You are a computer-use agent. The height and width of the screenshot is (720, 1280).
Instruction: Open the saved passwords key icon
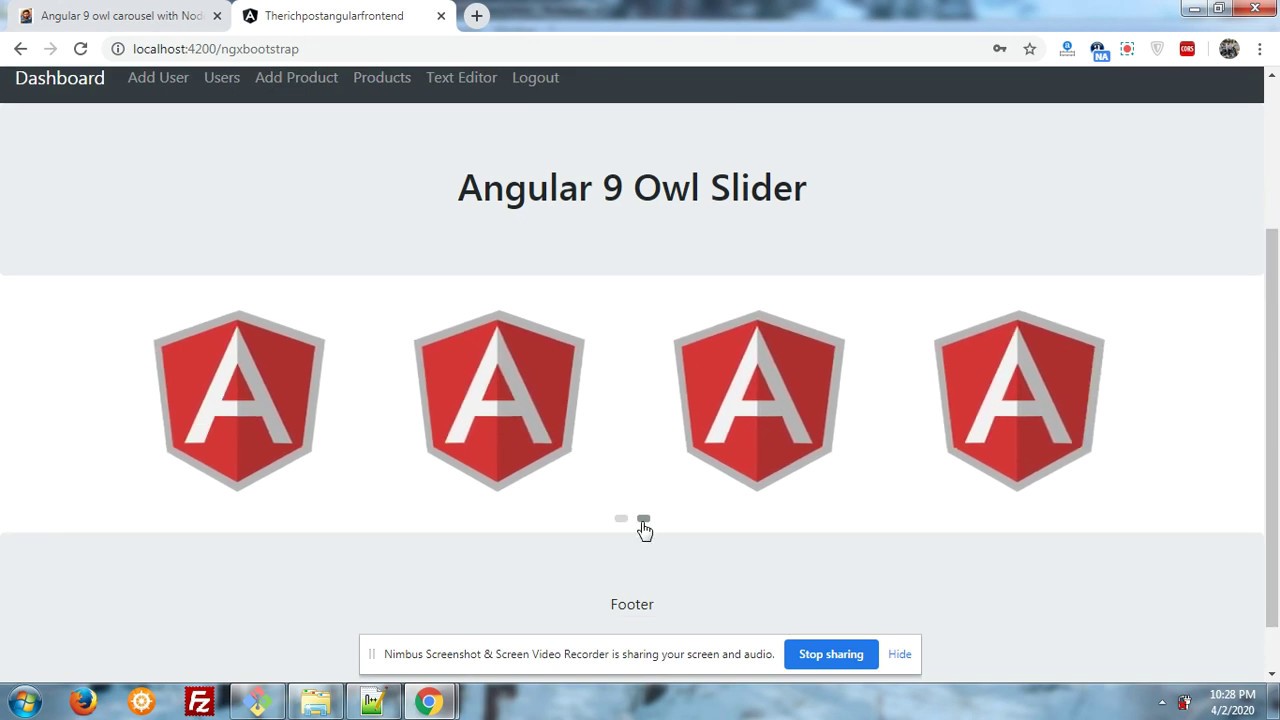tap(999, 48)
